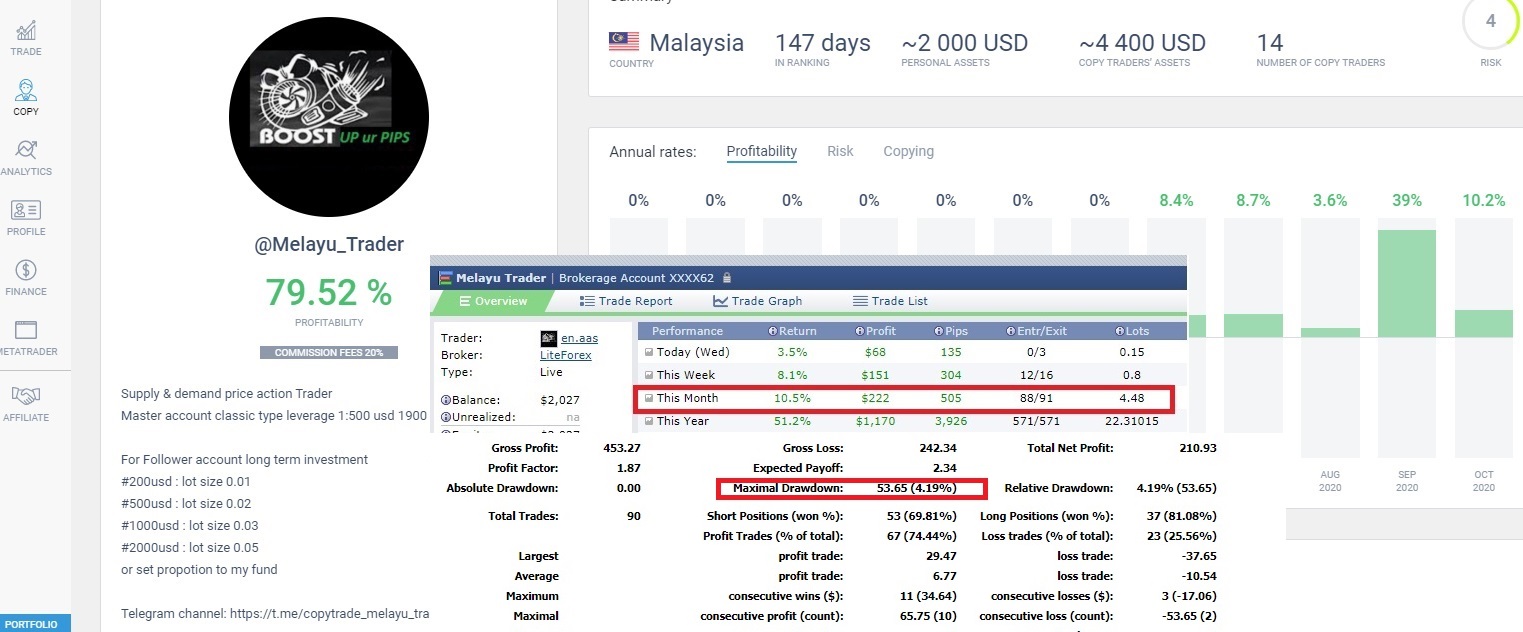Open the en.aas trader link
1523x632 pixels.
pos(579,339)
